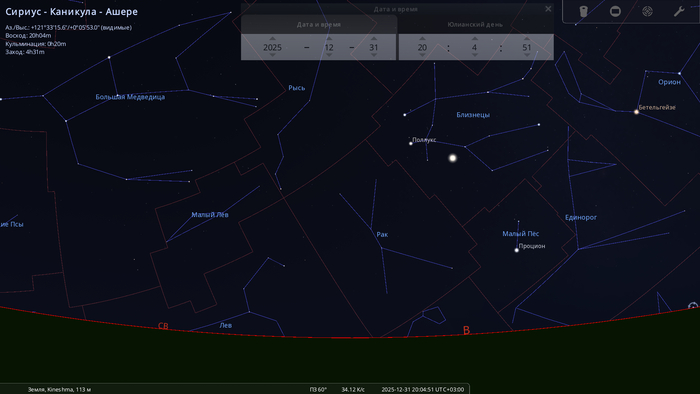This screenshot has width=700, height=394.
Task: Click the trash can icon in ocular toolbar
Action: (583, 11)
